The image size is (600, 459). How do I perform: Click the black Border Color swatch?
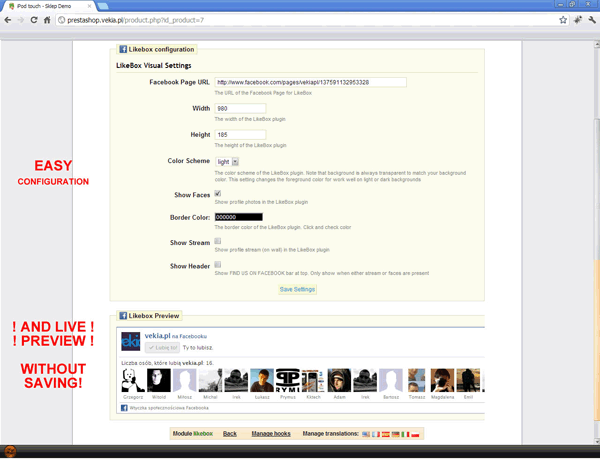tap(238, 217)
